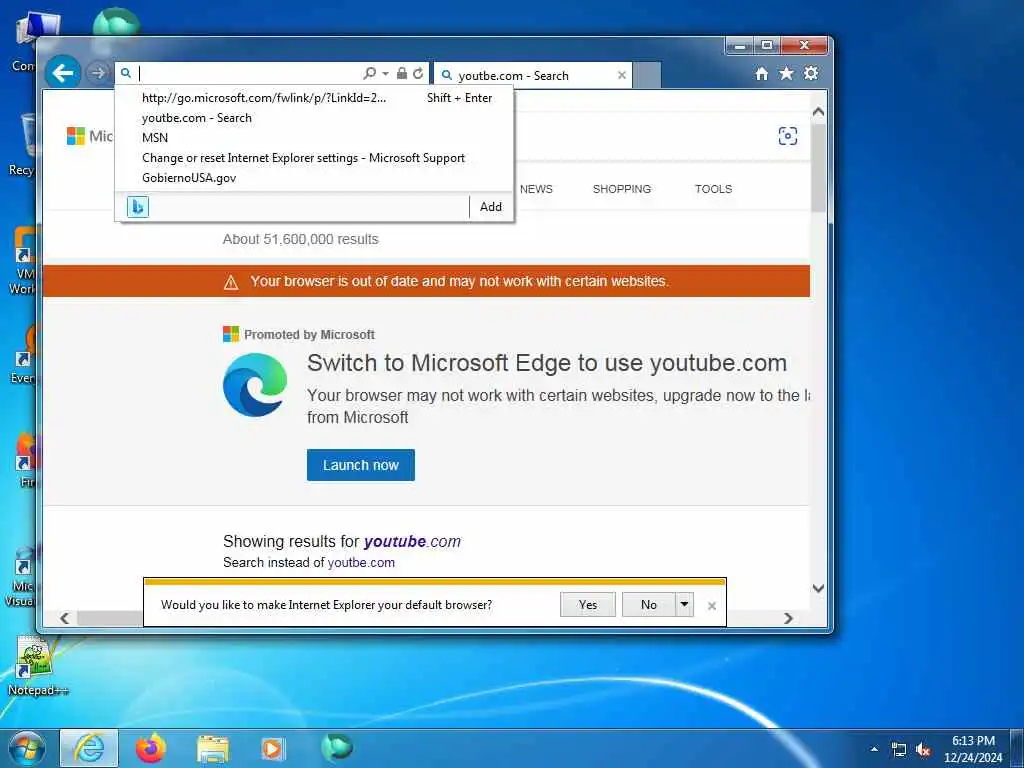
Task: Click the Microsoft Edge logo image
Action: pyautogui.click(x=255, y=385)
